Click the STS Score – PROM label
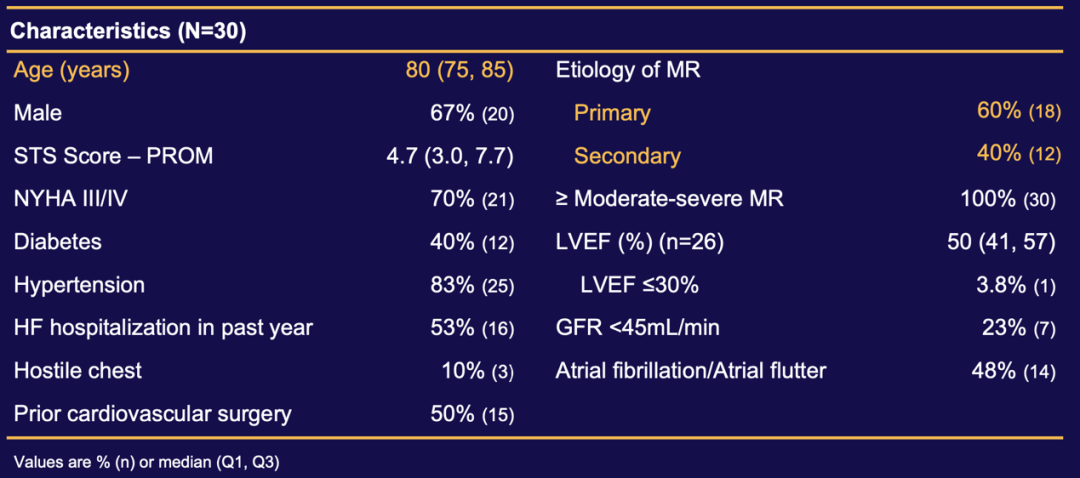The width and height of the screenshot is (1080, 478). click(113, 156)
